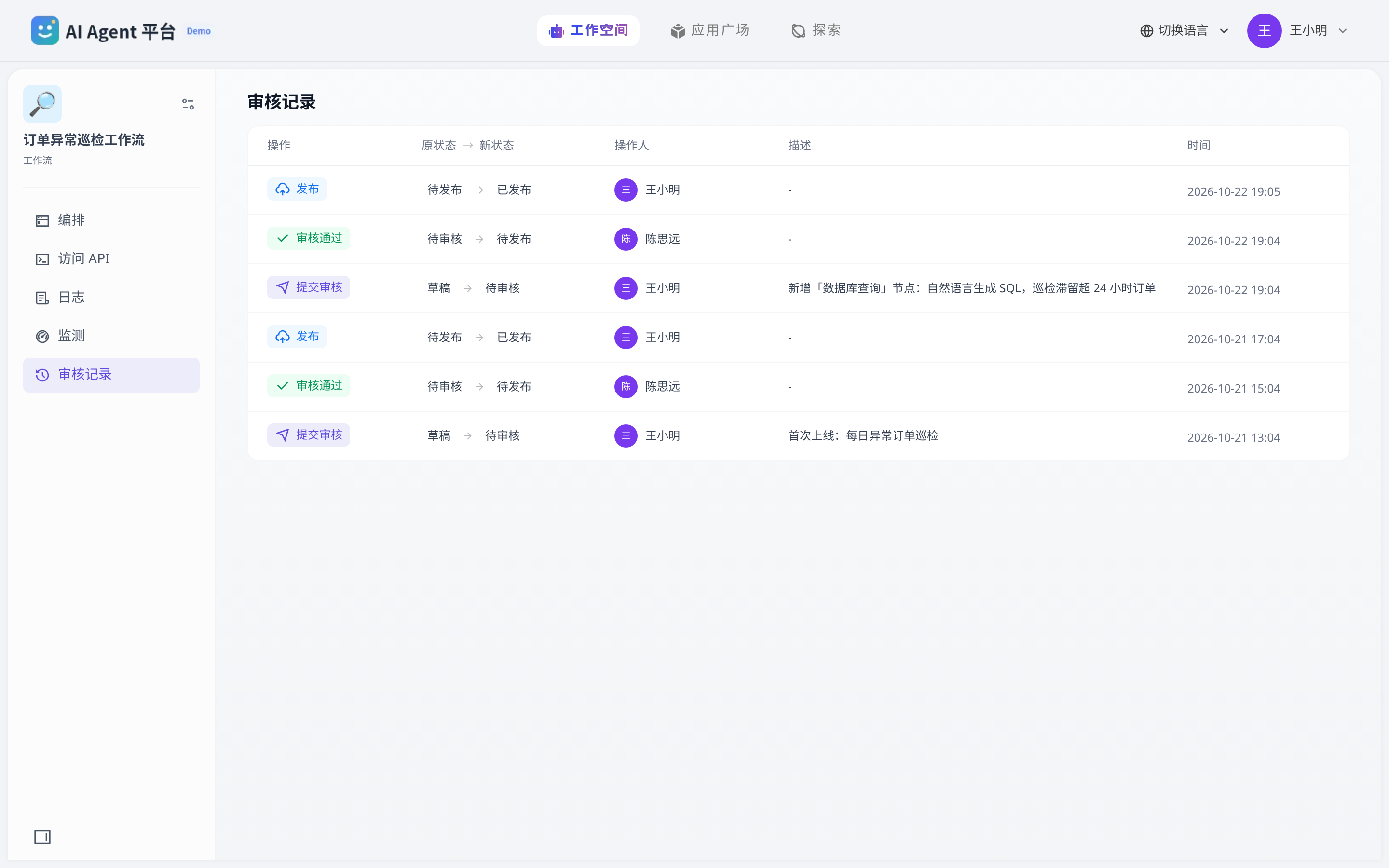
Task: Collapse the sidebar with the bottom panel icon
Action: (42, 837)
